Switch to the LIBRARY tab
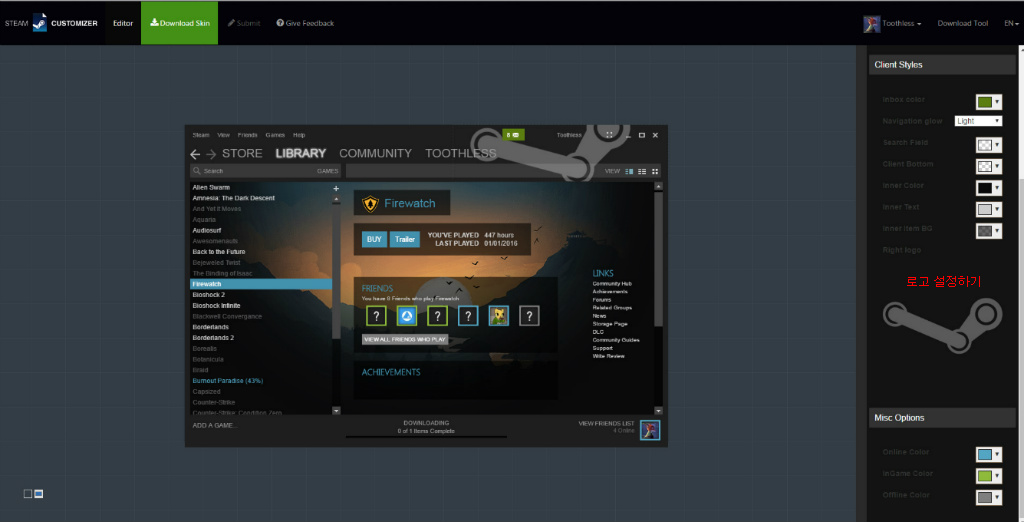Screen dimensions: 1024x522 [x=300, y=154]
